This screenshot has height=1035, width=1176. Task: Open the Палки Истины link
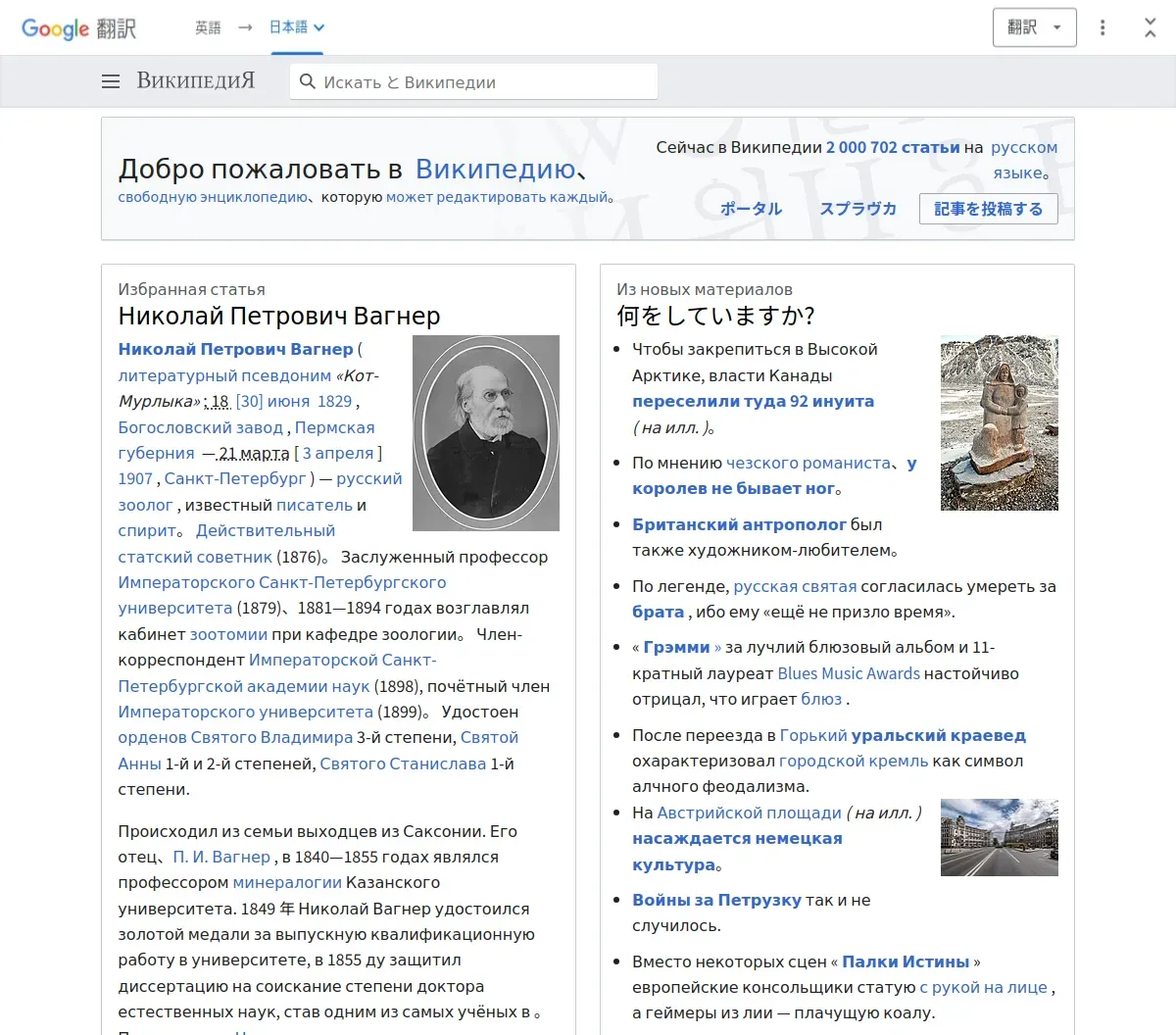click(x=906, y=961)
